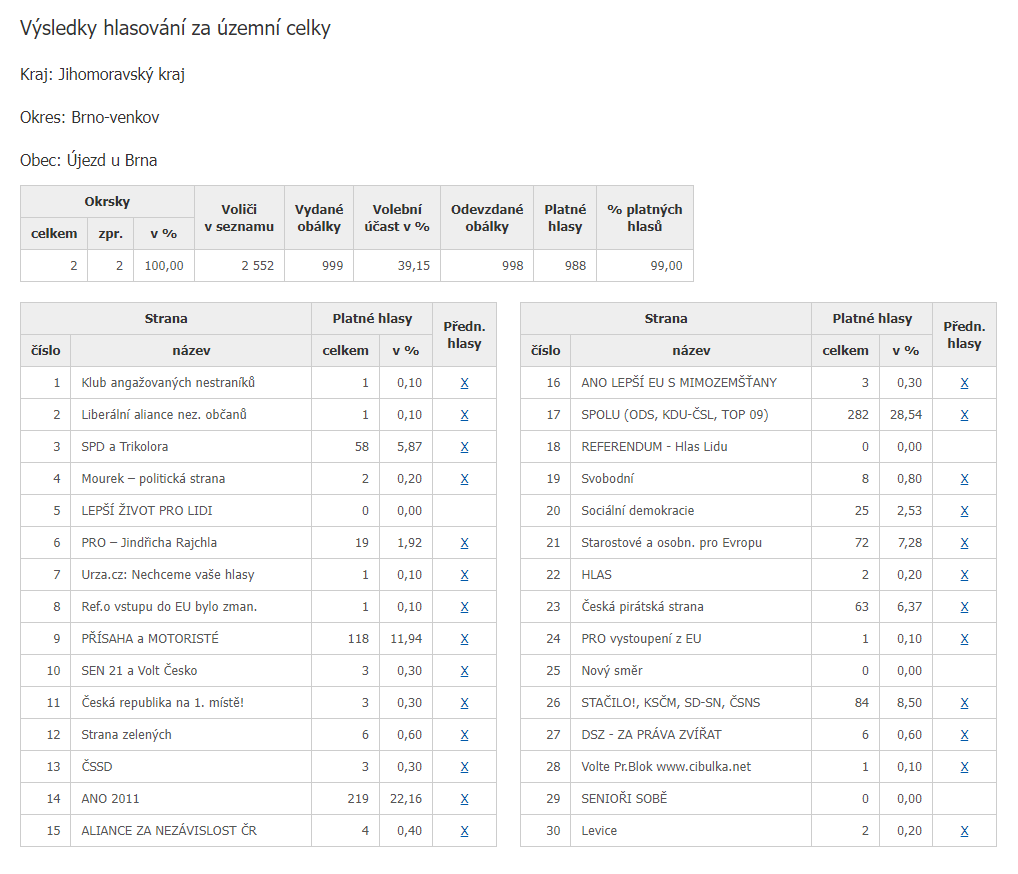
Task: Click the ANO 2011 percentage 22,16
Action: pos(406,799)
